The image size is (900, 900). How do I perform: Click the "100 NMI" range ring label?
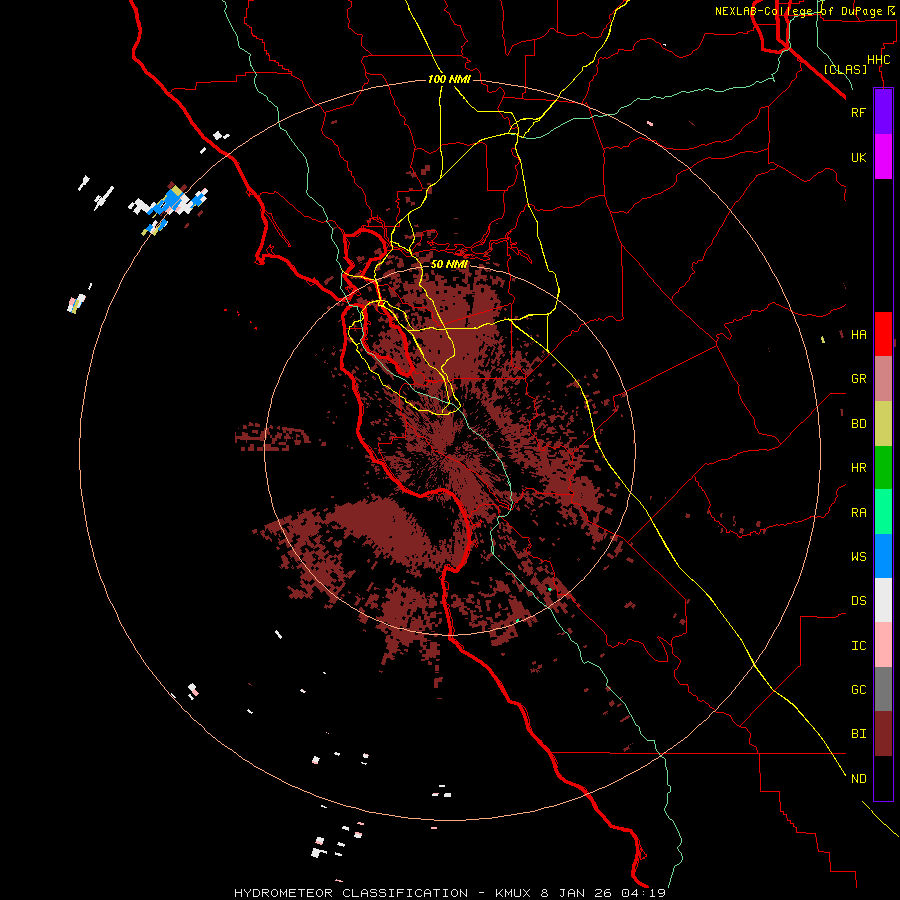[x=449, y=79]
